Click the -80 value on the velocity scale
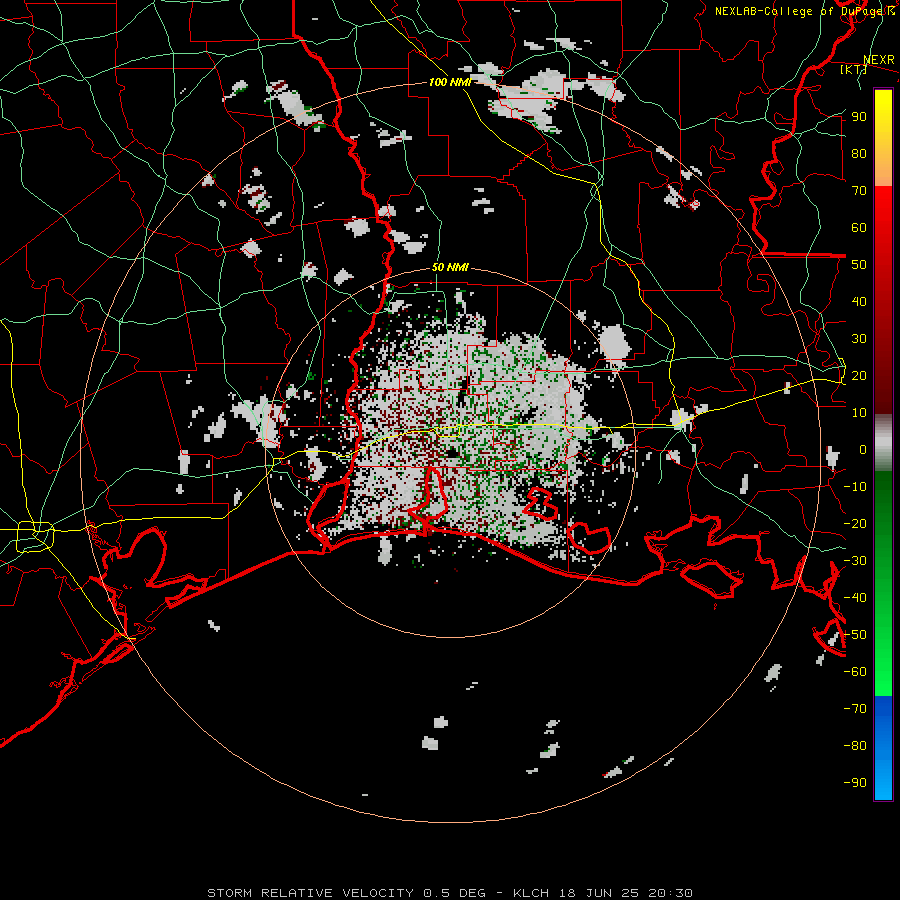900x900 pixels. (855, 746)
